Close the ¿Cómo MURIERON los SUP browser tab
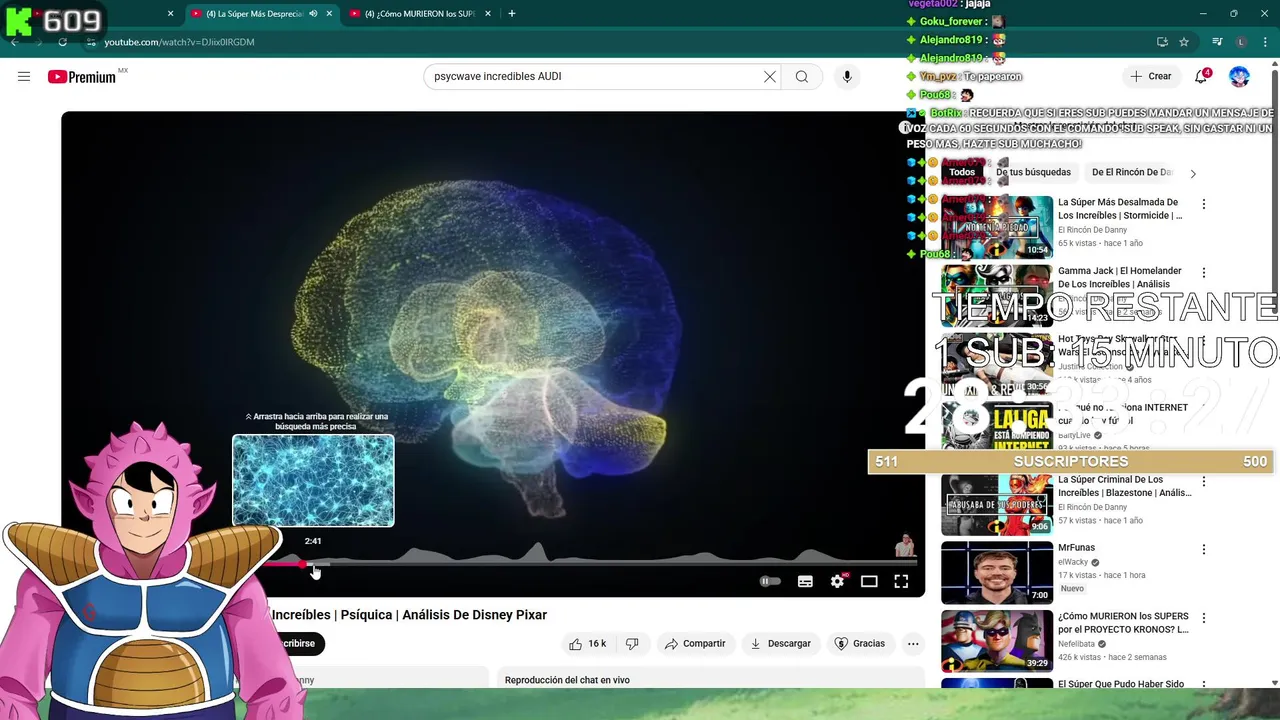 coord(488,14)
